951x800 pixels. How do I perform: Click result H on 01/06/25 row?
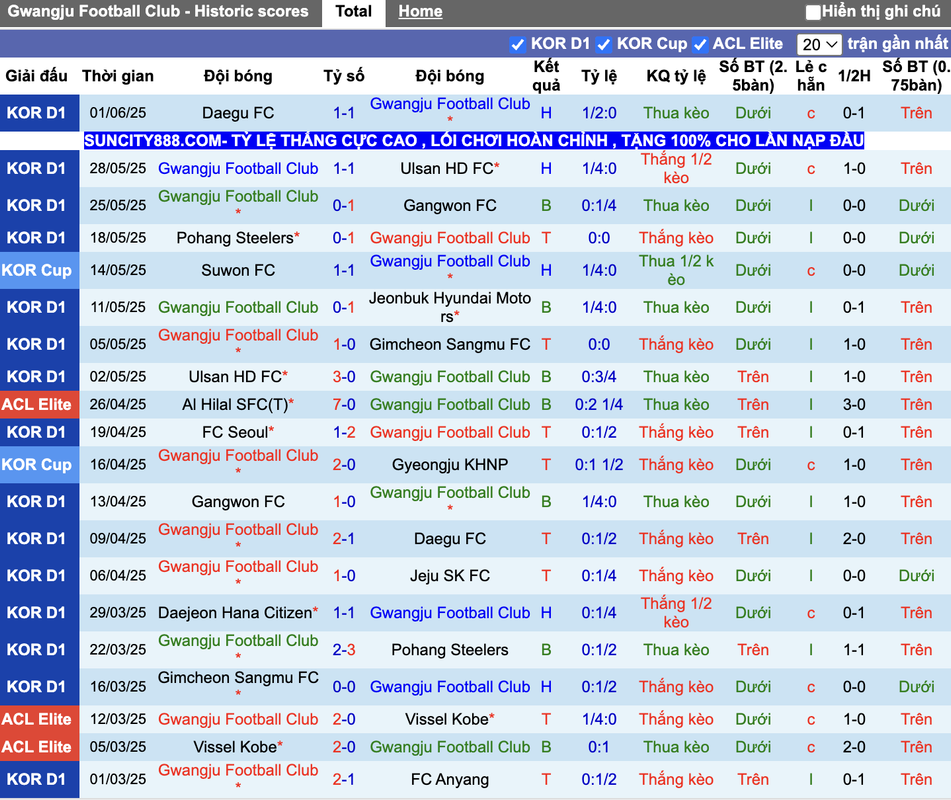click(546, 113)
